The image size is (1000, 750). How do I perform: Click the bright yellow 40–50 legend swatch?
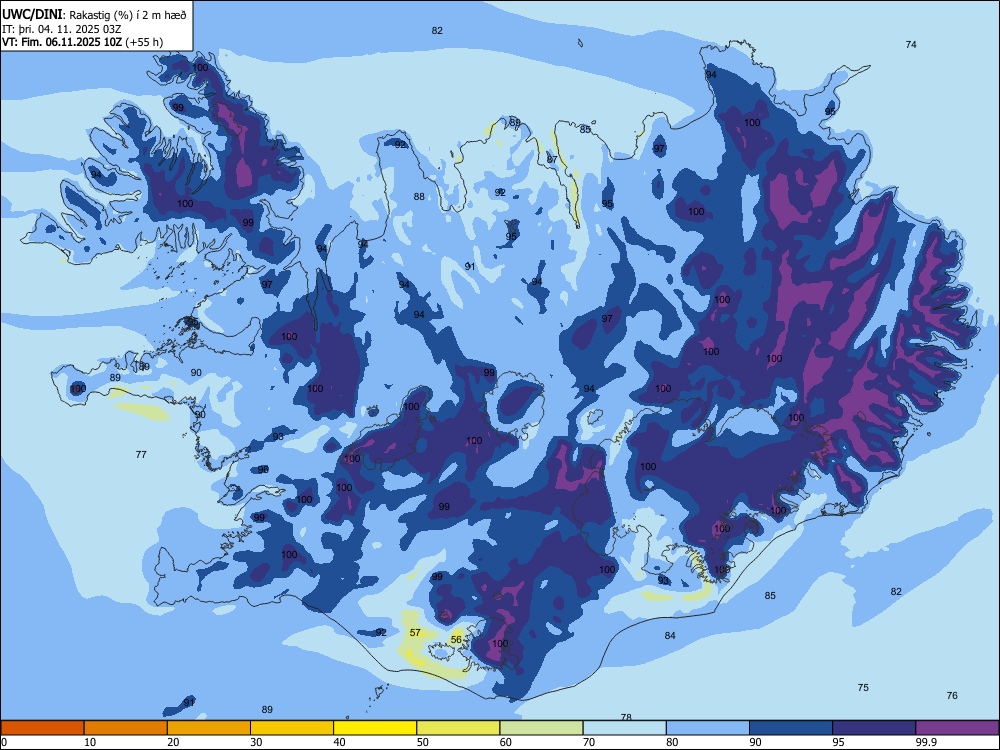coord(375,728)
